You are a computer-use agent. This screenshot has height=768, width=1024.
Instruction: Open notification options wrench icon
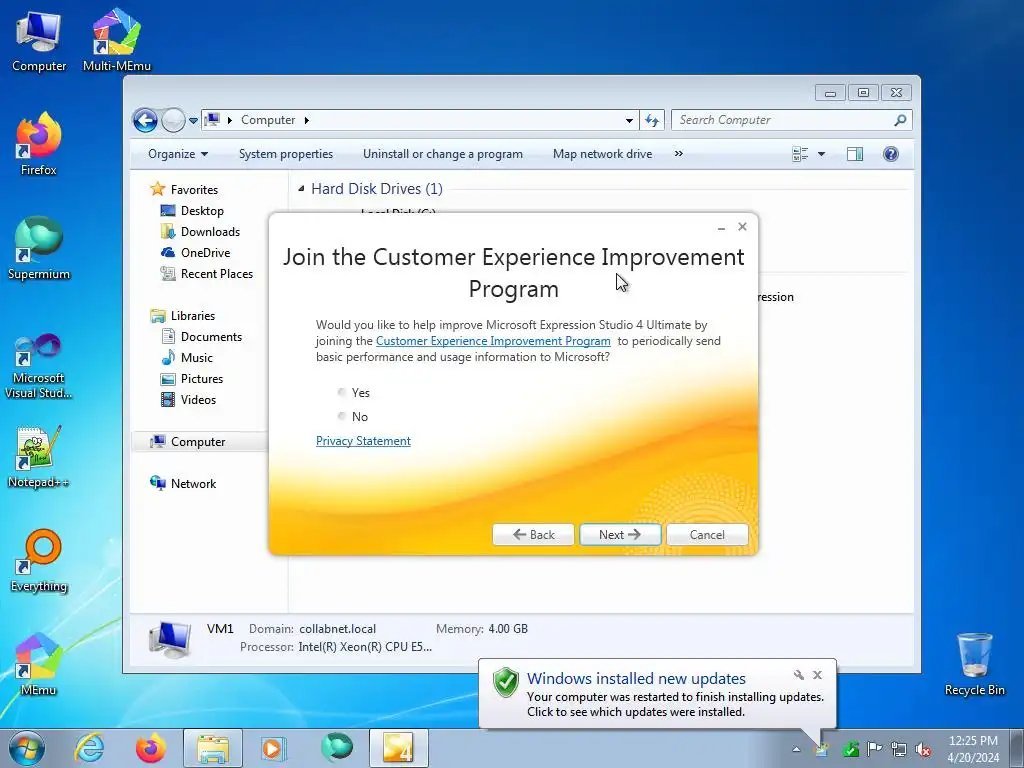[799, 675]
